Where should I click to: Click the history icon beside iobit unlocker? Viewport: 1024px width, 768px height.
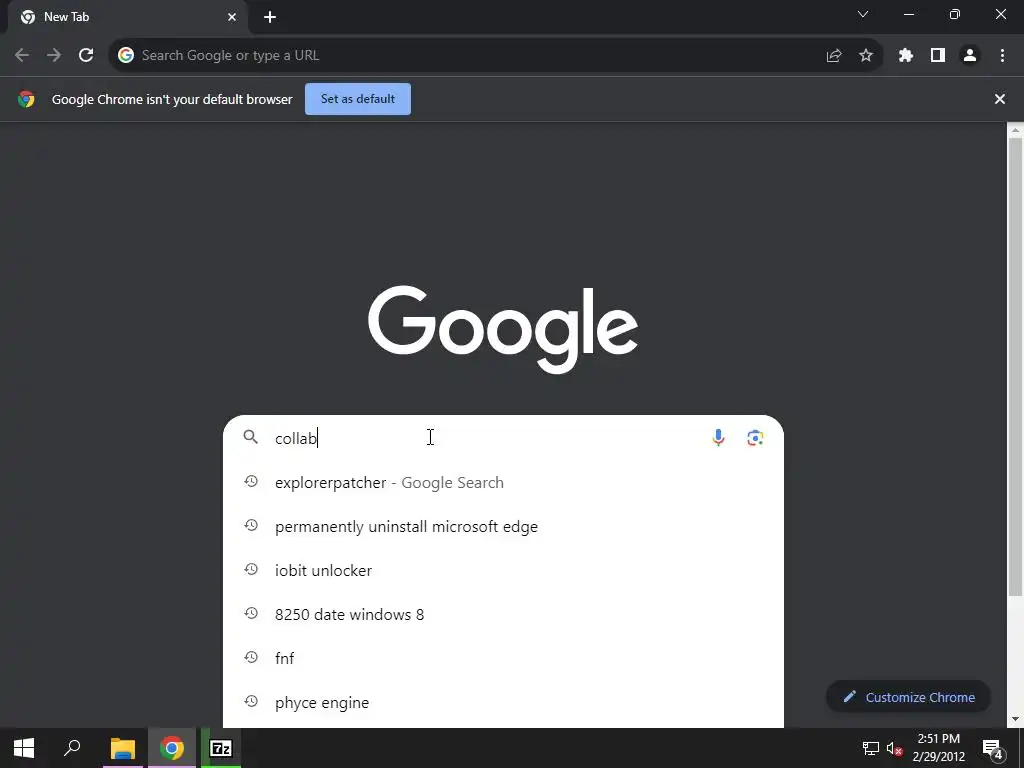coord(251,569)
